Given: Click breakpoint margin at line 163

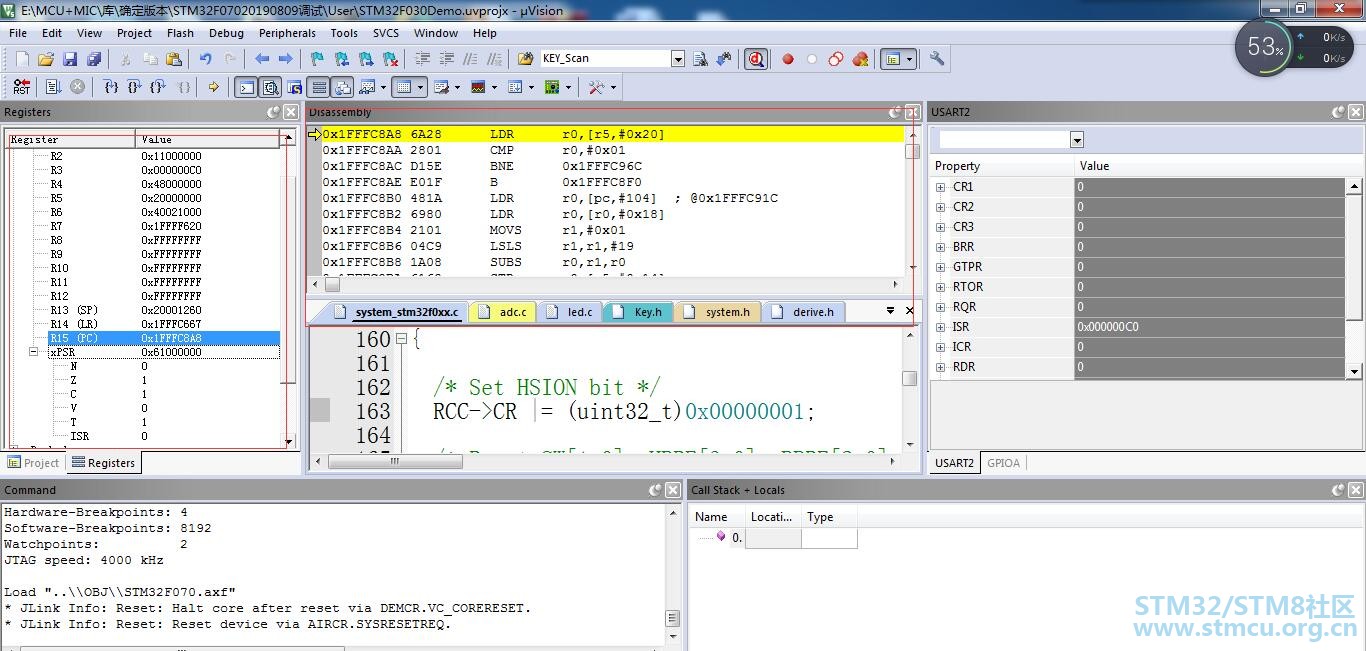Looking at the screenshot, I should point(319,410).
